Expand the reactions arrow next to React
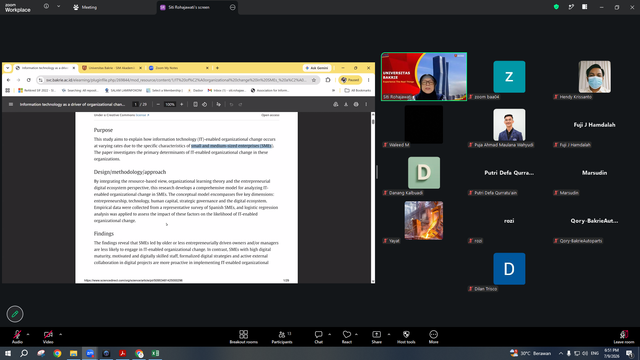 pyautogui.click(x=356, y=334)
